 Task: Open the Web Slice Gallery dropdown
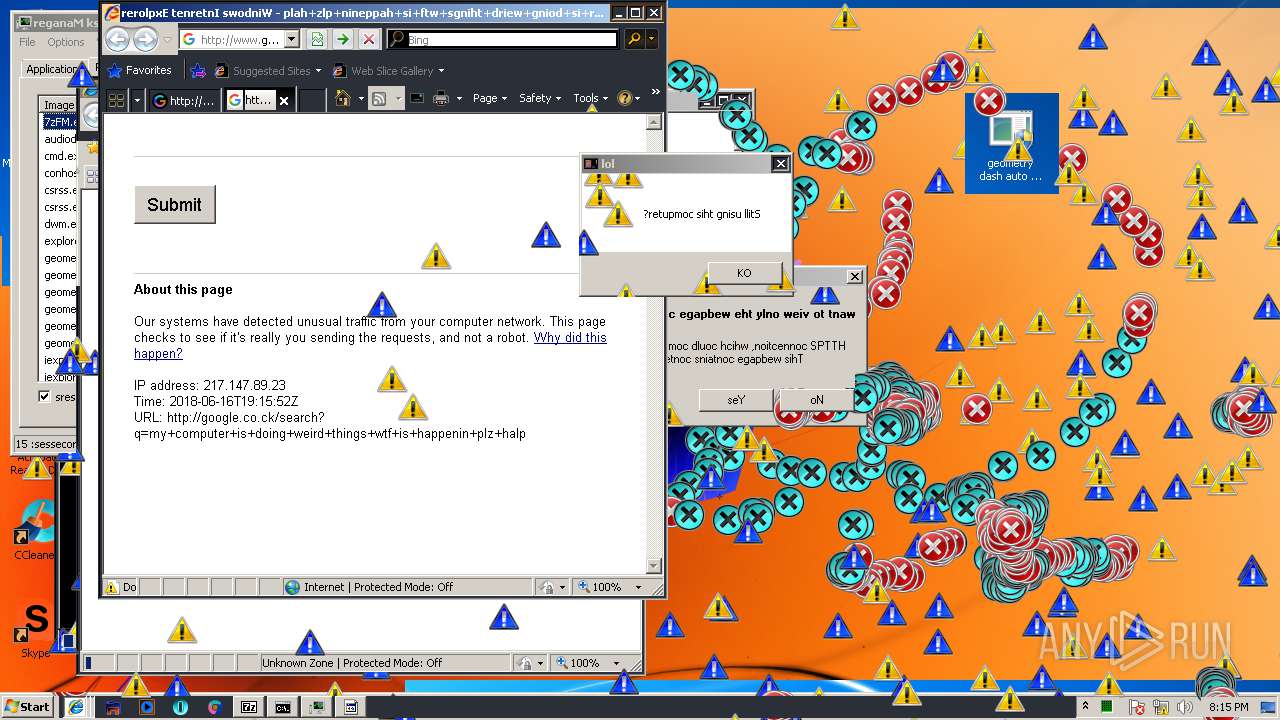(441, 71)
